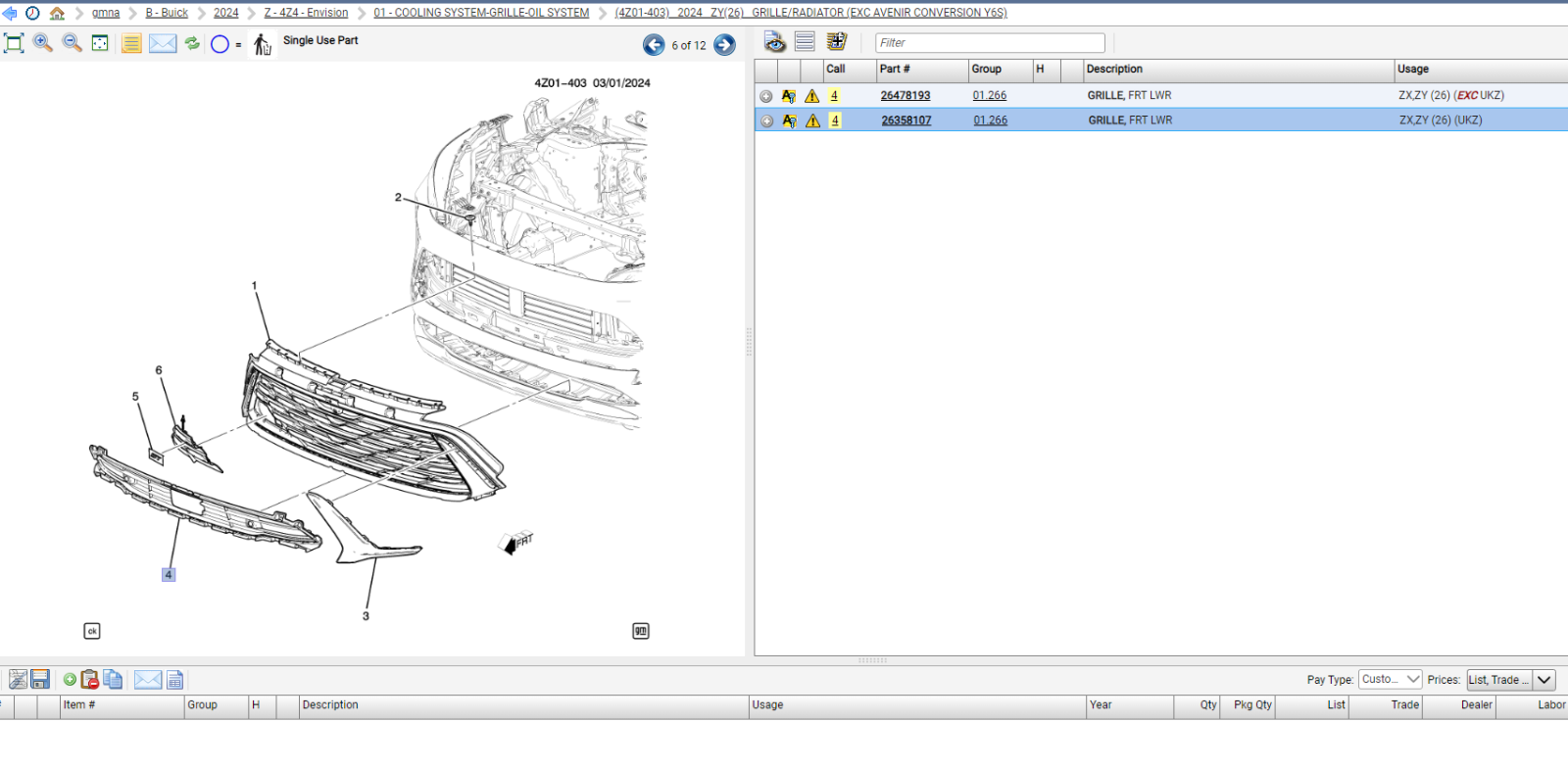Open group 01.266 link in first row

point(989,96)
